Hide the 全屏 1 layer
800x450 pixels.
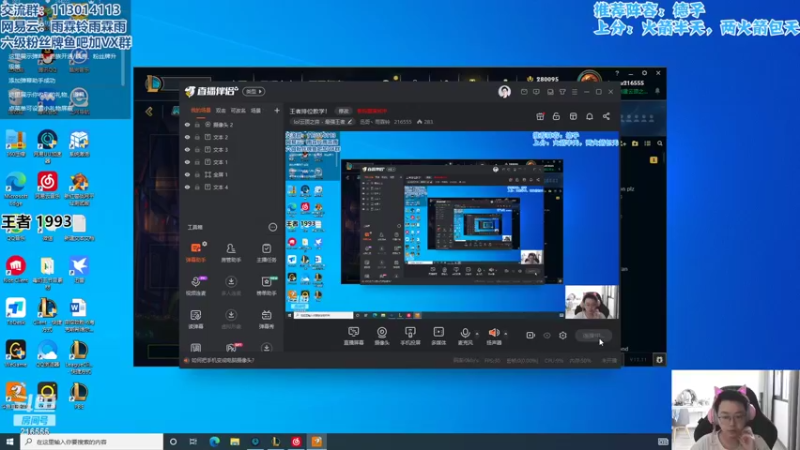(x=187, y=174)
